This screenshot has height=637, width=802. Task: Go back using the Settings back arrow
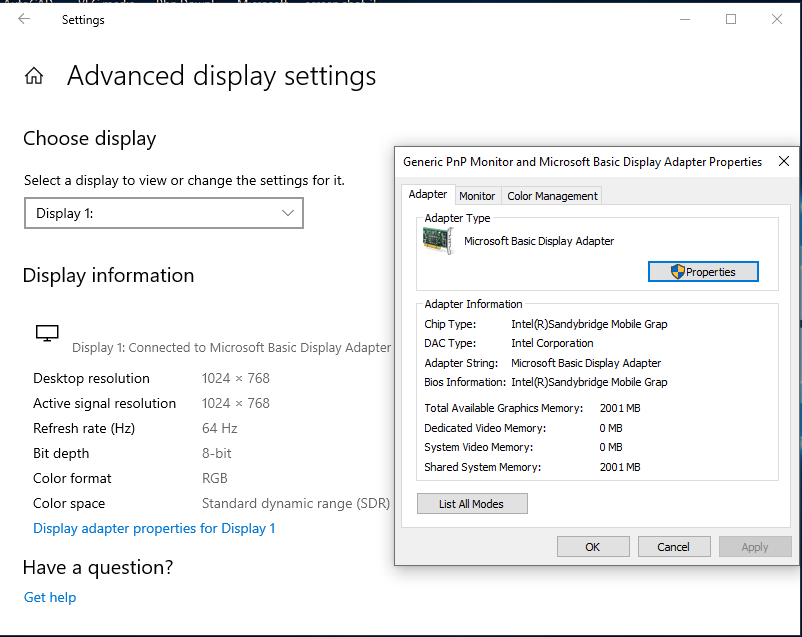pos(24,19)
